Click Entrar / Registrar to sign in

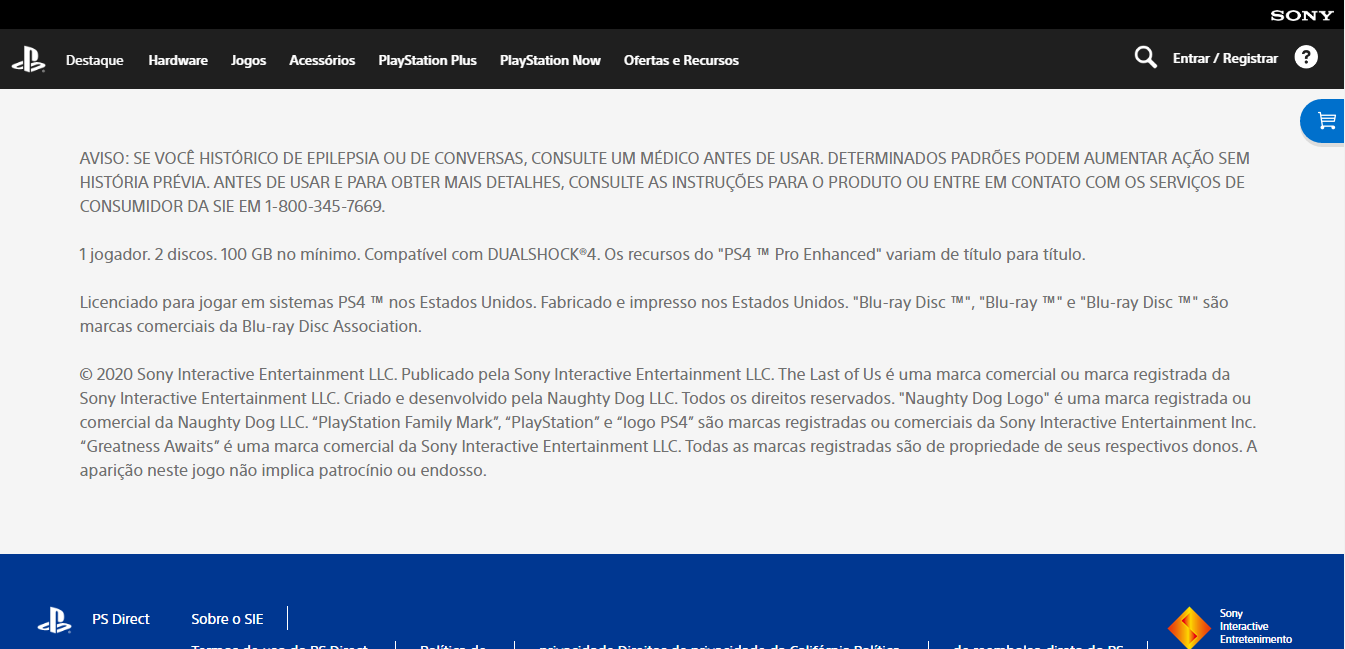click(1225, 58)
